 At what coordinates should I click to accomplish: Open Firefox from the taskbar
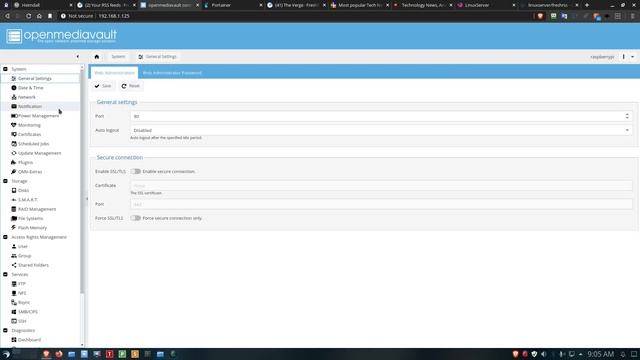click(x=59, y=354)
